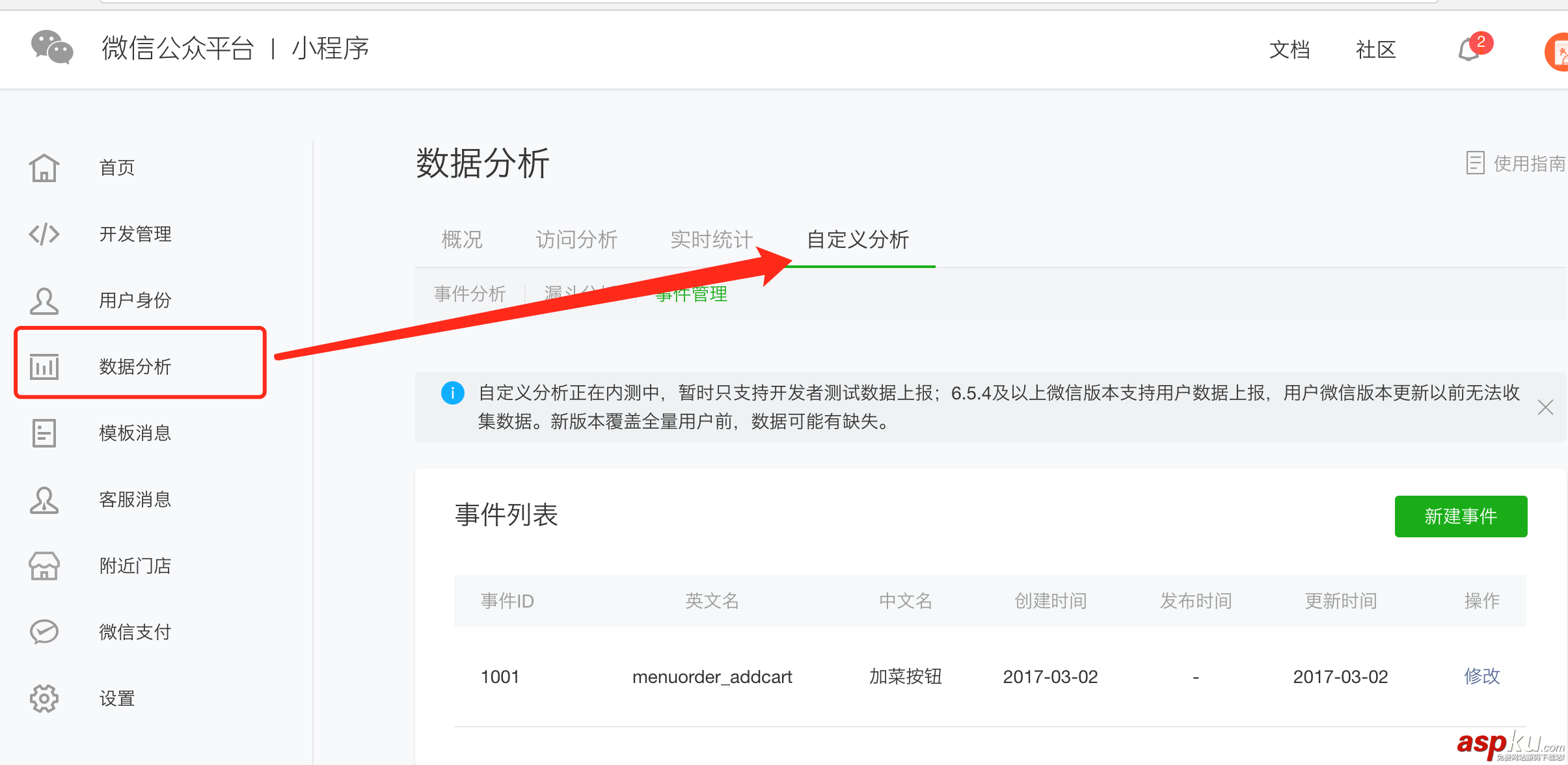Click the template message document icon
The image size is (1568, 765).
[x=44, y=433]
